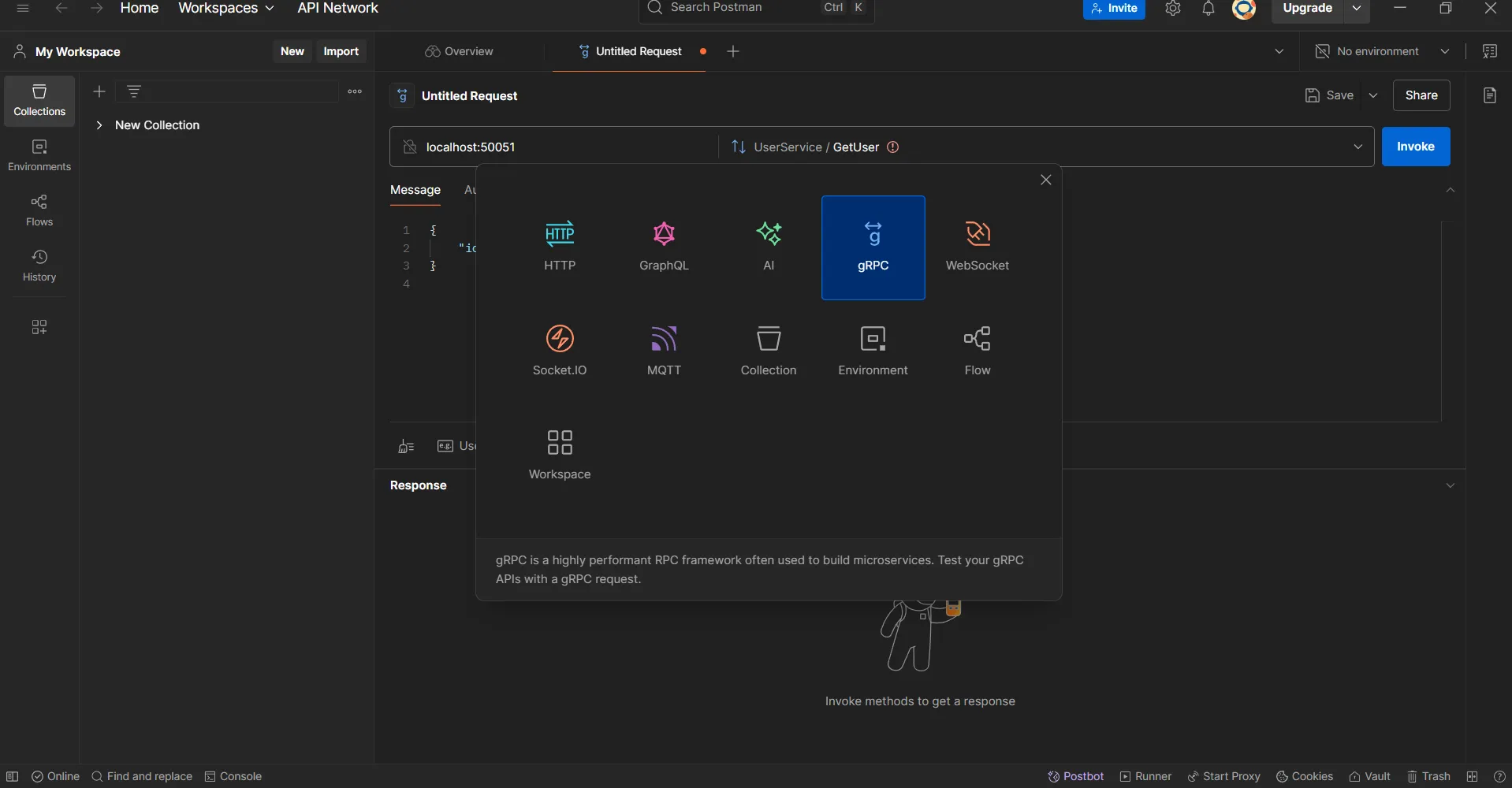Click the blue Invoke button
The width and height of the screenshot is (1512, 788).
[x=1415, y=147]
